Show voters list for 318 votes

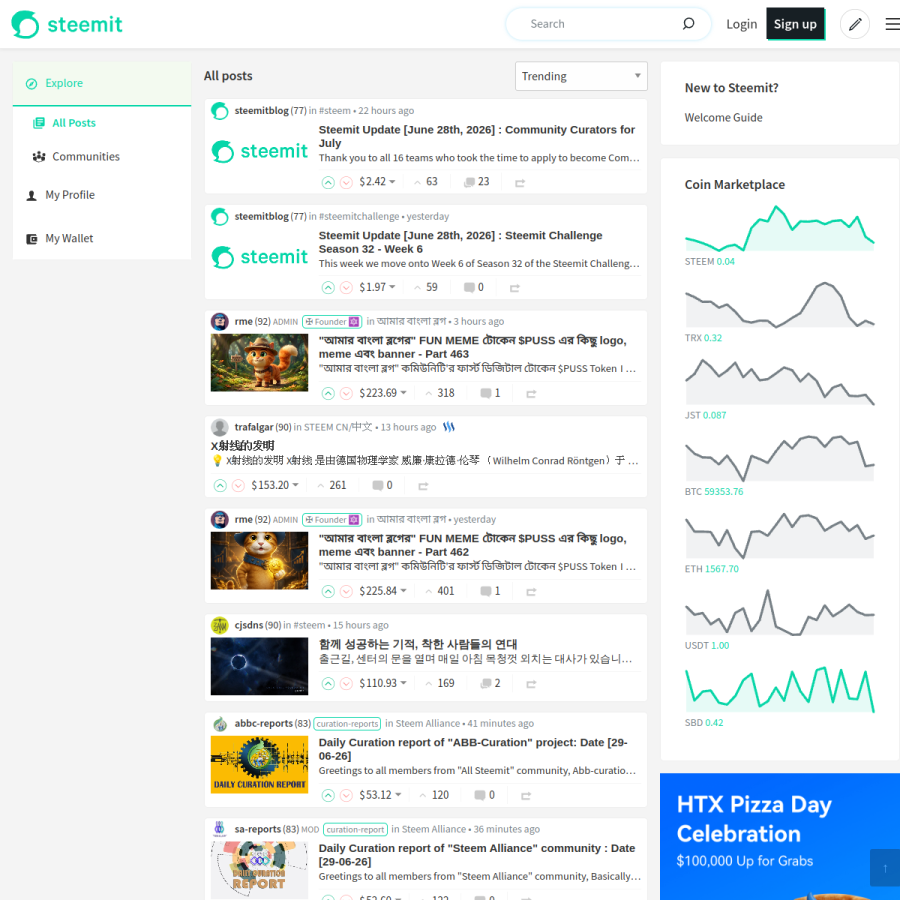pyautogui.click(x=440, y=393)
